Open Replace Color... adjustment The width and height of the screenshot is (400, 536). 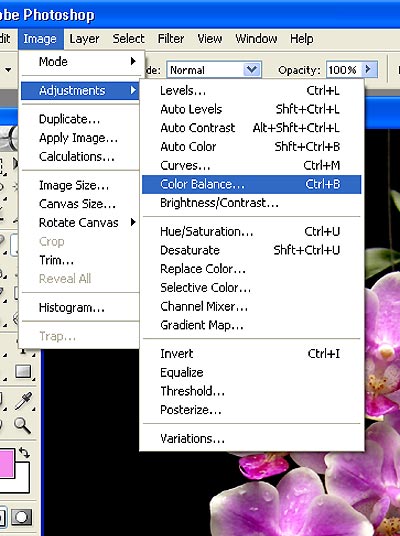click(252, 269)
